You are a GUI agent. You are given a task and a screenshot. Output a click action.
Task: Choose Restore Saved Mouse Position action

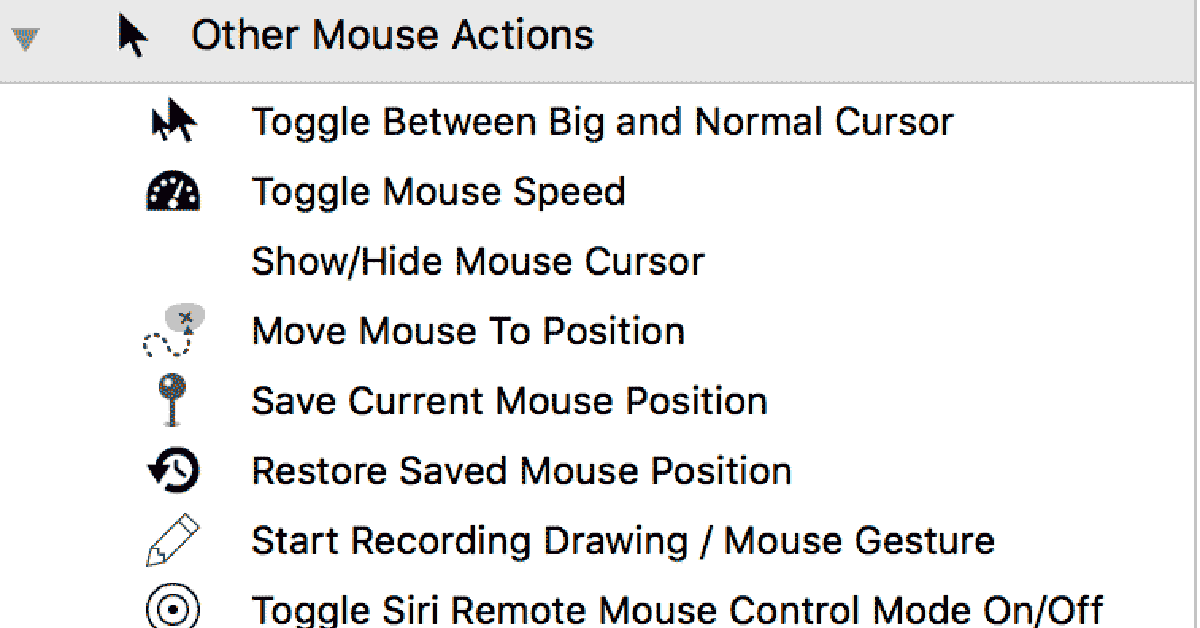point(521,471)
